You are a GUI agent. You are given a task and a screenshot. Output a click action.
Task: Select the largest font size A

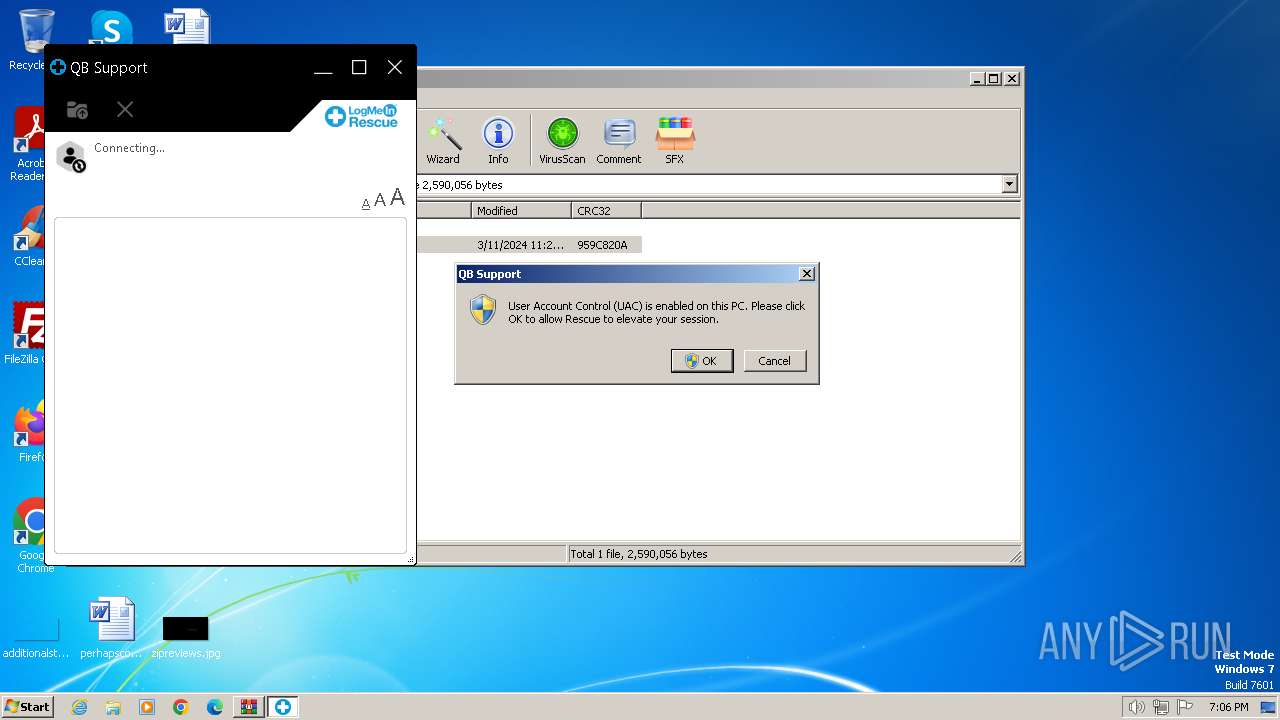coord(397,197)
